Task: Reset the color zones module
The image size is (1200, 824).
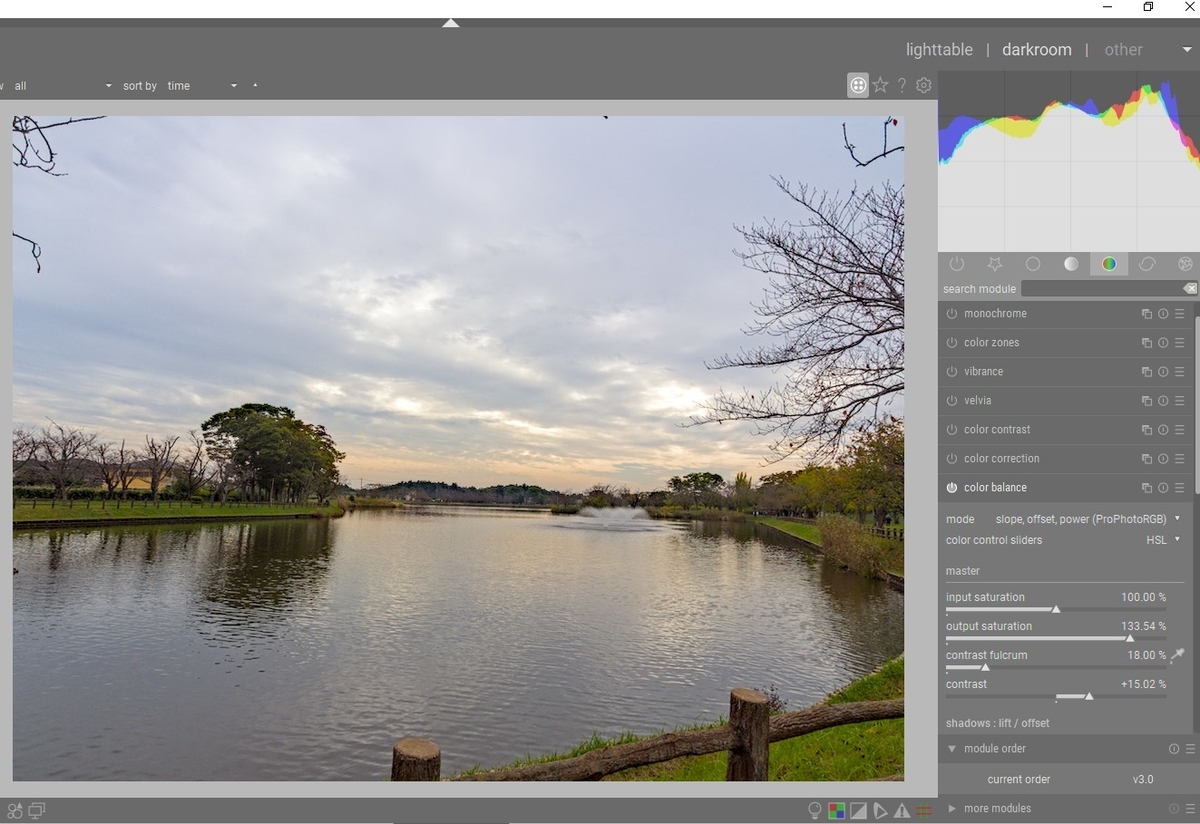Action: pyautogui.click(x=1163, y=343)
